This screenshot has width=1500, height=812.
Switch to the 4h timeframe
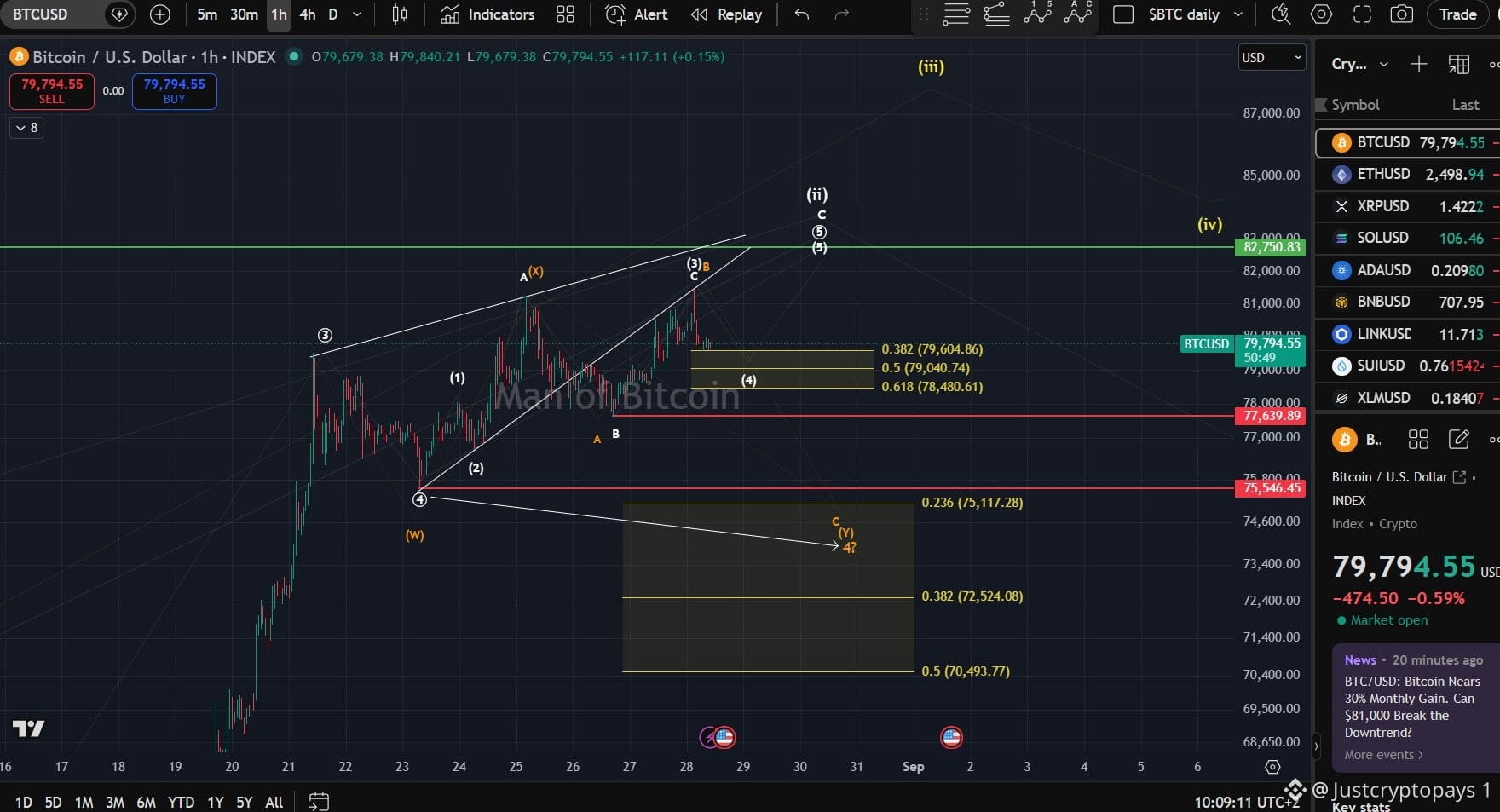tap(308, 14)
